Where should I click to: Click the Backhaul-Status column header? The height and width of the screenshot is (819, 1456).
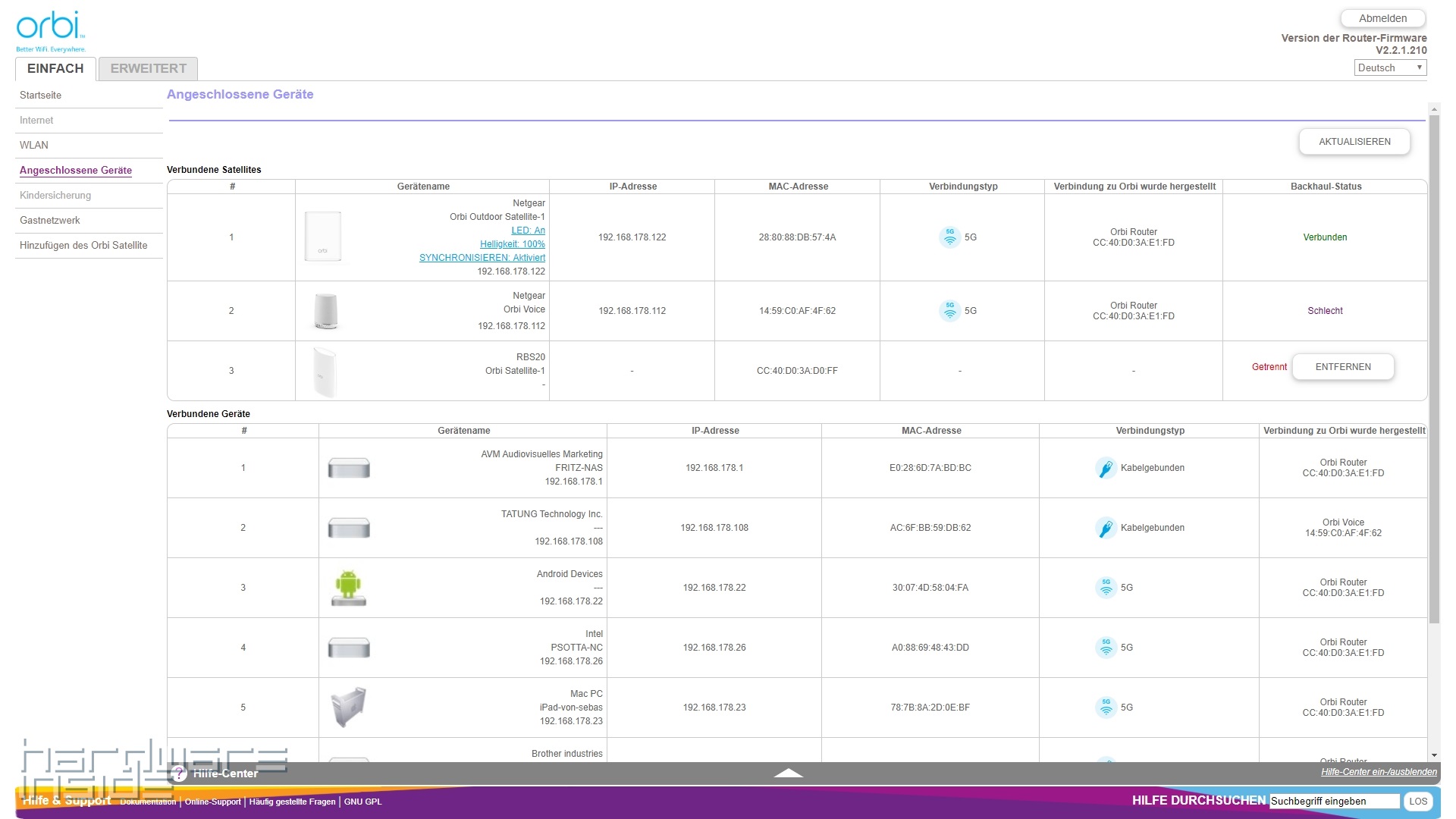(1326, 187)
